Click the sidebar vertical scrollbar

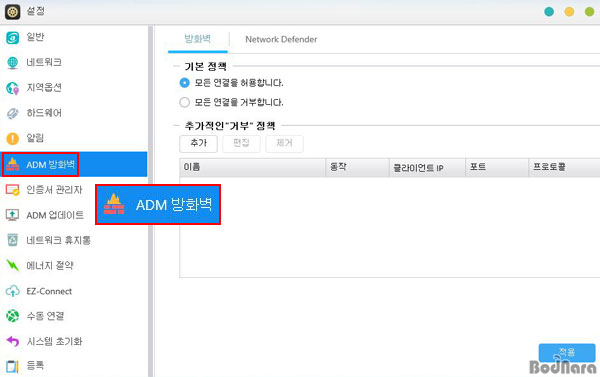(x=150, y=201)
